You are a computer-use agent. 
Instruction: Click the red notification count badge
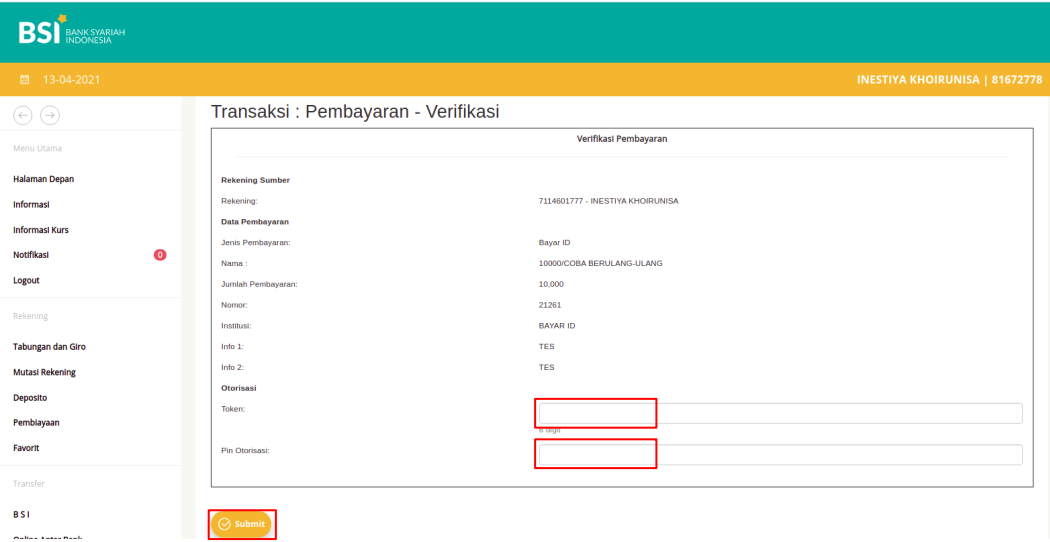[160, 255]
